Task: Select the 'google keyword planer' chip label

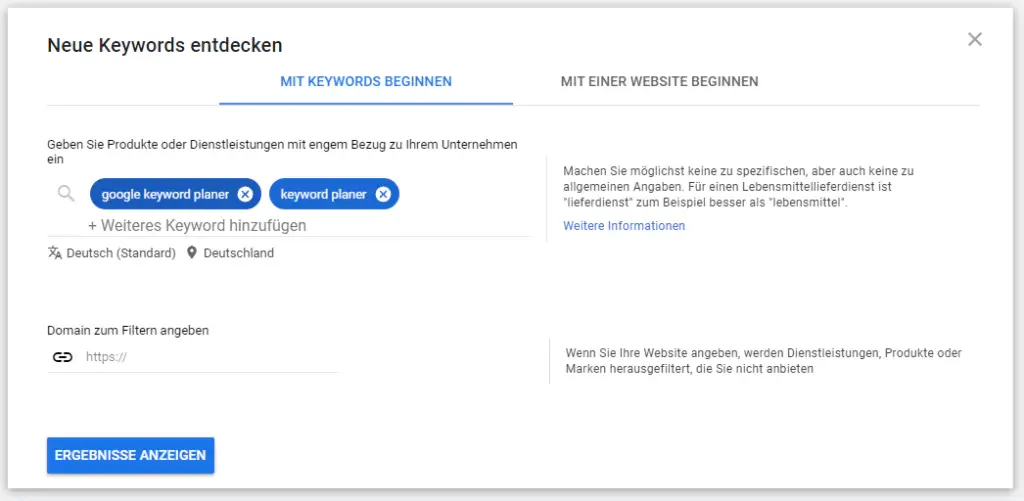Action: (x=165, y=194)
